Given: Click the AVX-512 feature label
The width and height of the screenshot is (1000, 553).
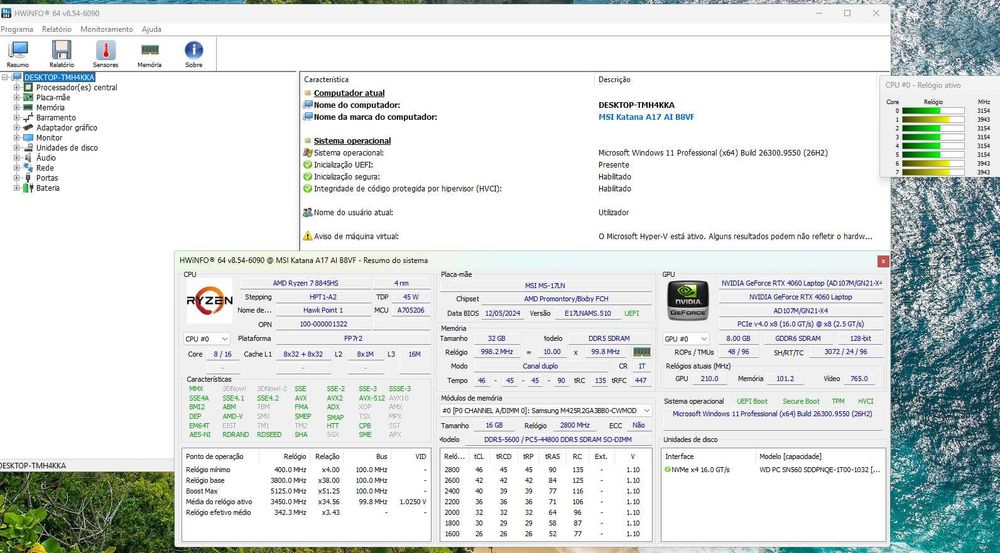Looking at the screenshot, I should click(372, 398).
